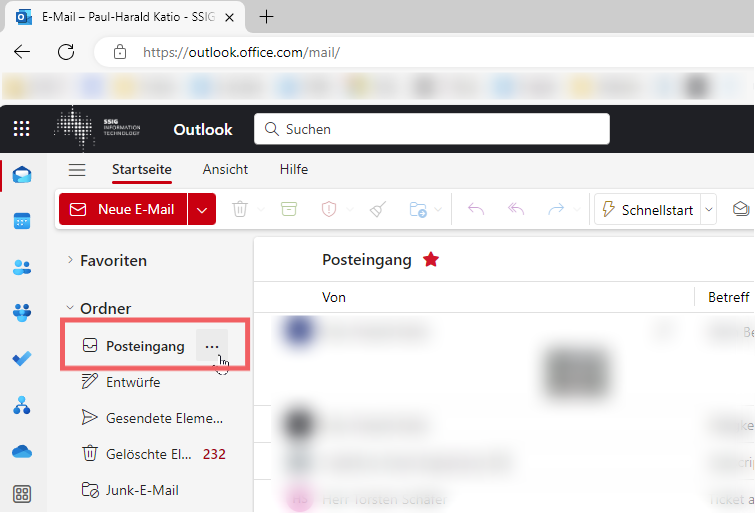Open the app launcher grid icon
Viewport: 755px width, 513px height.
click(22, 129)
